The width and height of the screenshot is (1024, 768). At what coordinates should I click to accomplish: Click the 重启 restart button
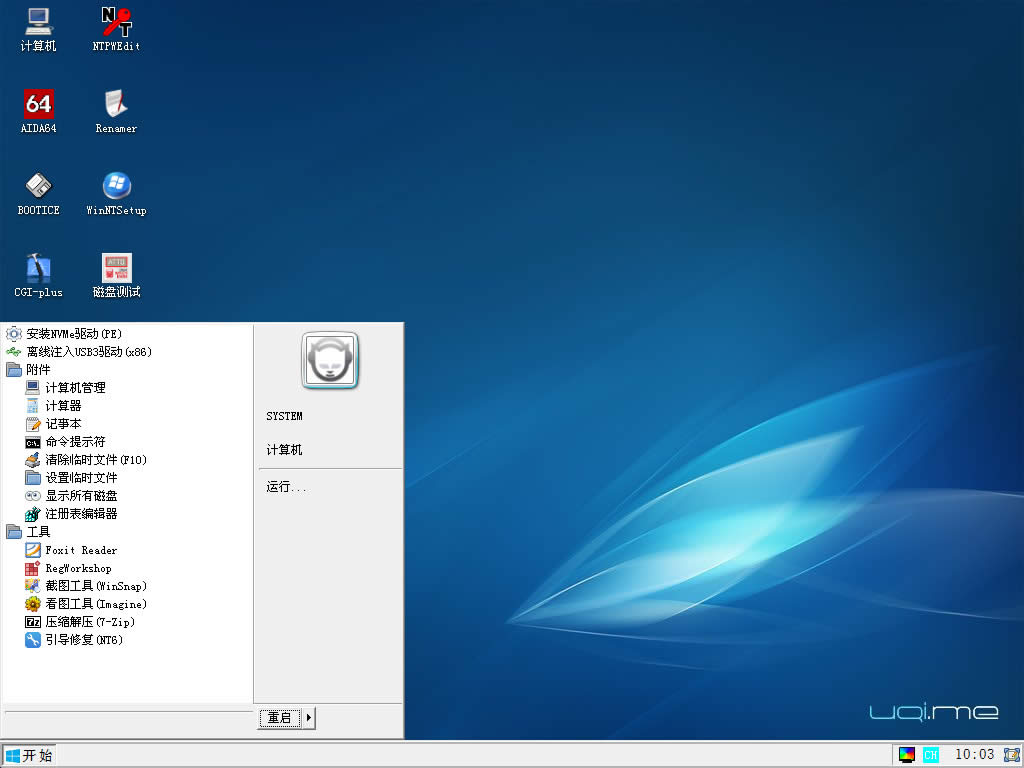(280, 718)
